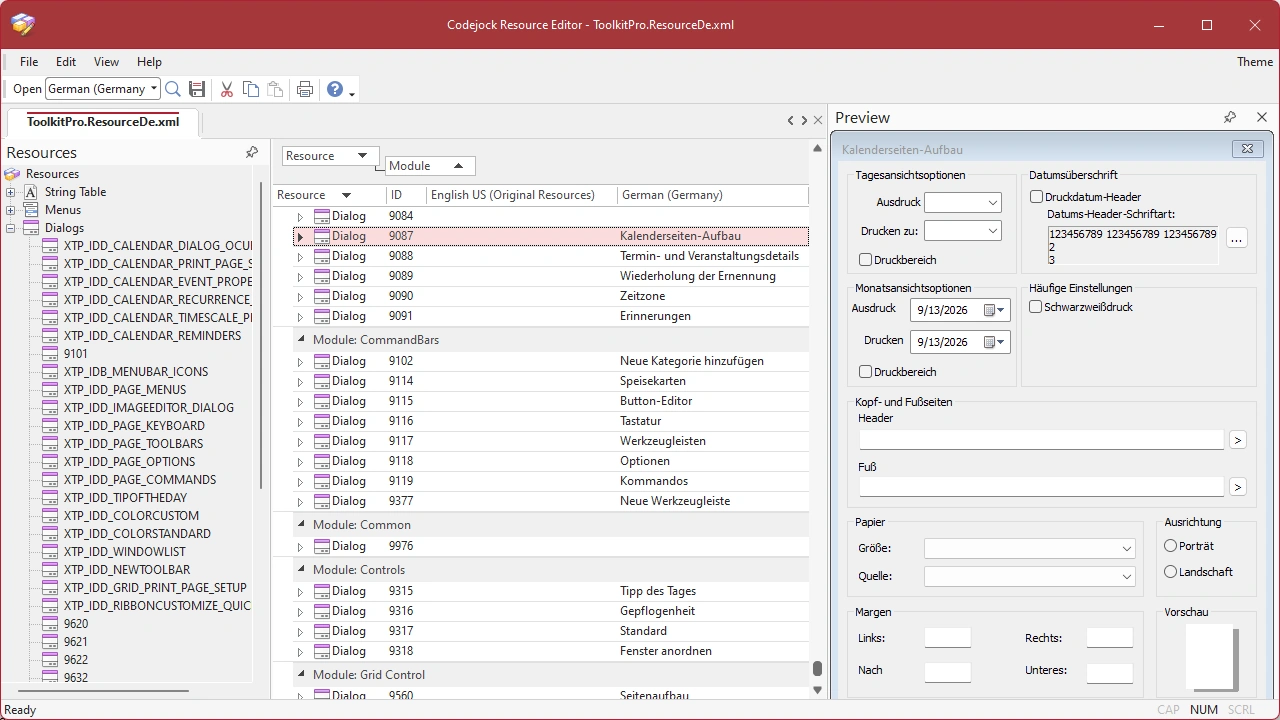Screen dimensions: 1280x720
Task: Click the application logo icon
Action: pos(22,24)
